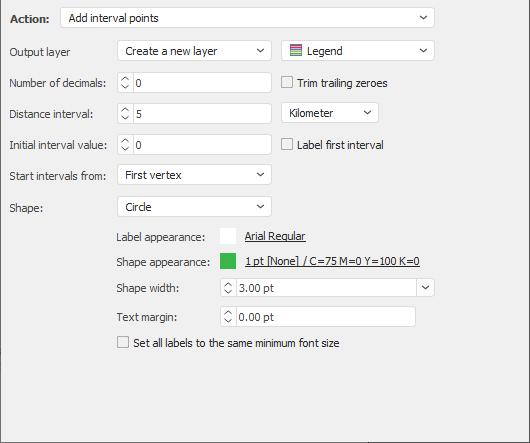Open the Arial Regular label appearance link
The width and height of the screenshot is (530, 443).
coord(275,236)
